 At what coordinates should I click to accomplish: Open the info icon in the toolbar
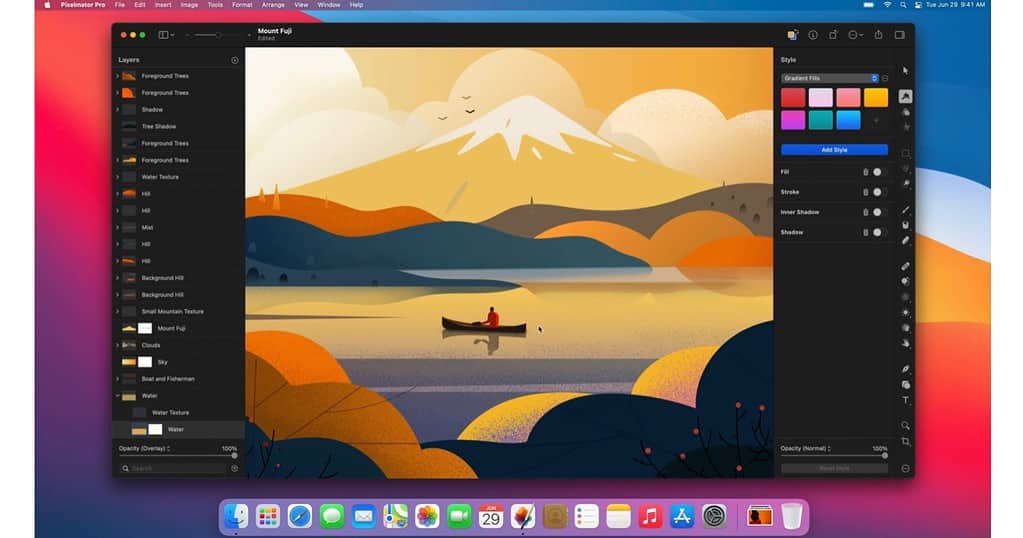pyautogui.click(x=813, y=35)
